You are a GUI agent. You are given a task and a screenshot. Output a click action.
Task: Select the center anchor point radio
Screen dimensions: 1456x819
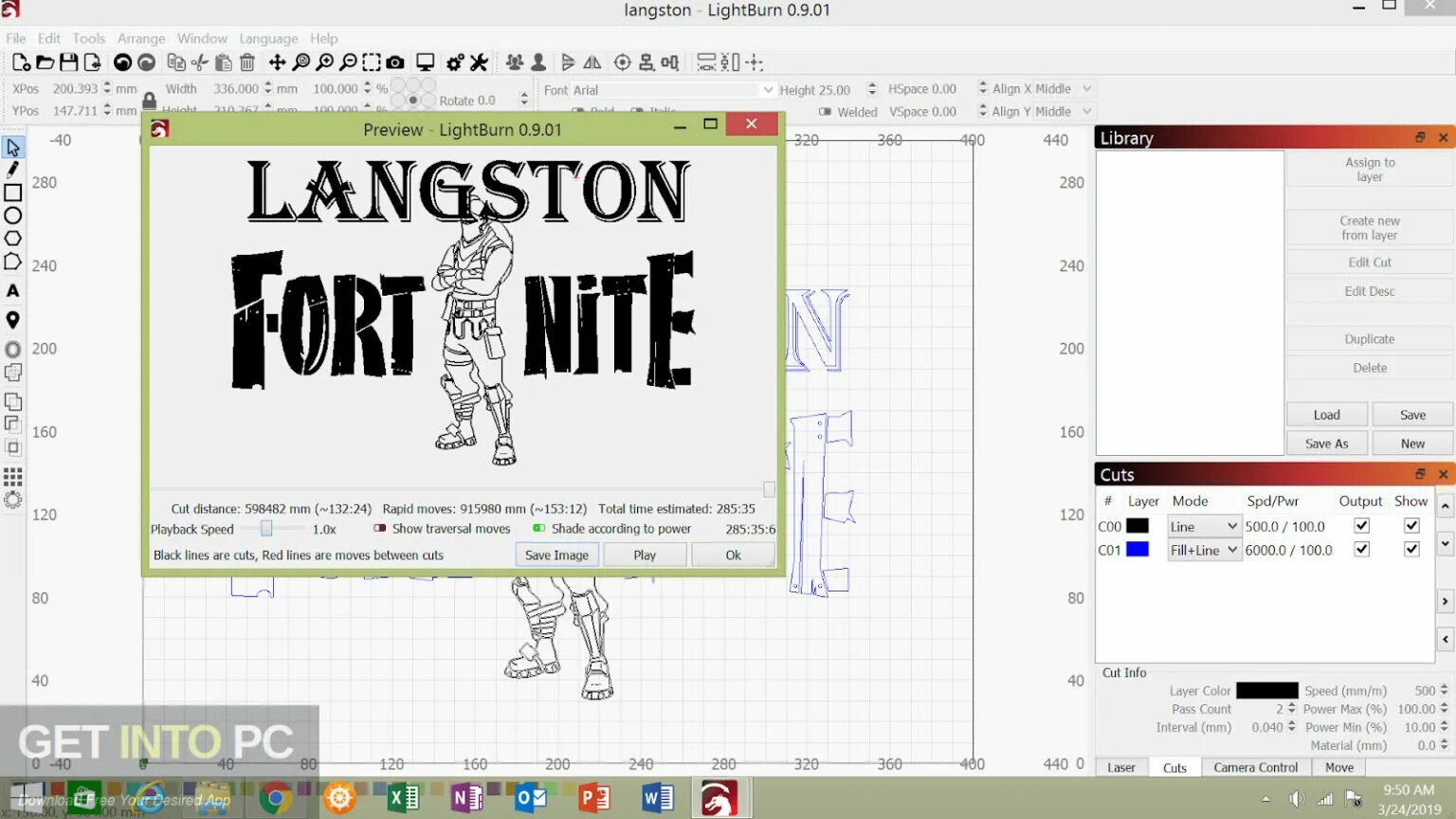pos(413,100)
